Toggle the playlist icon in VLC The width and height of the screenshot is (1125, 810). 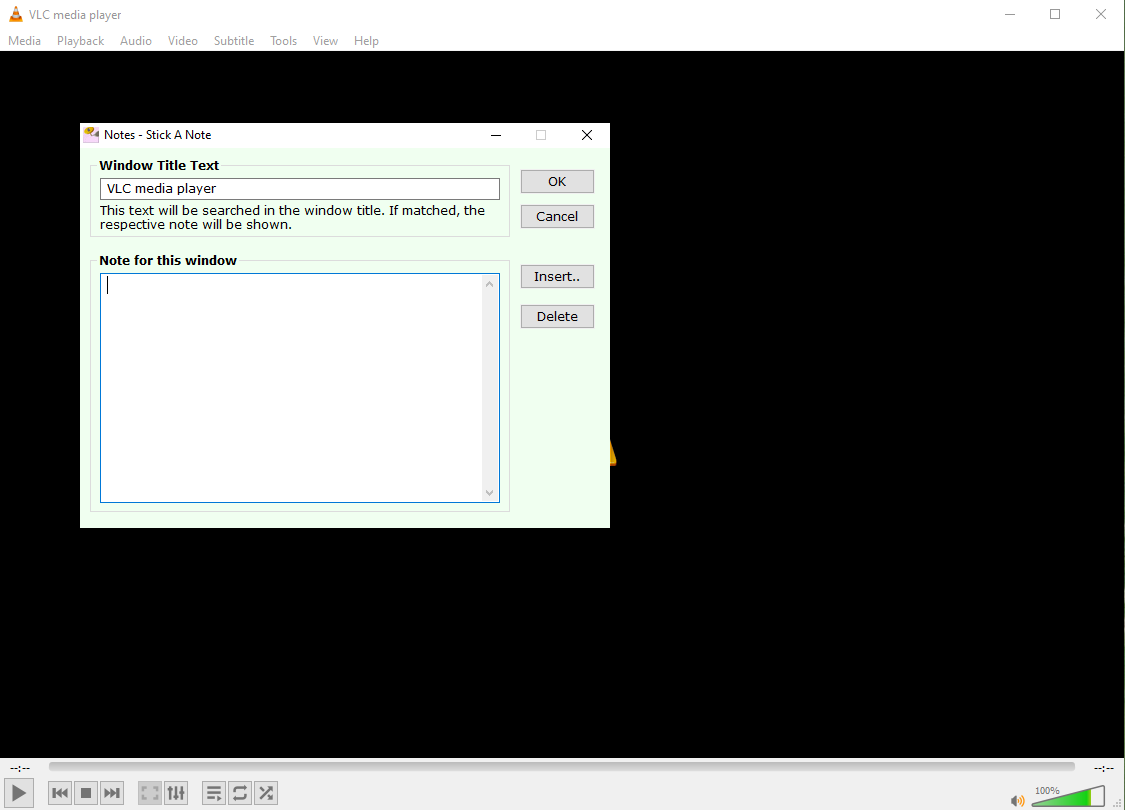click(x=214, y=793)
